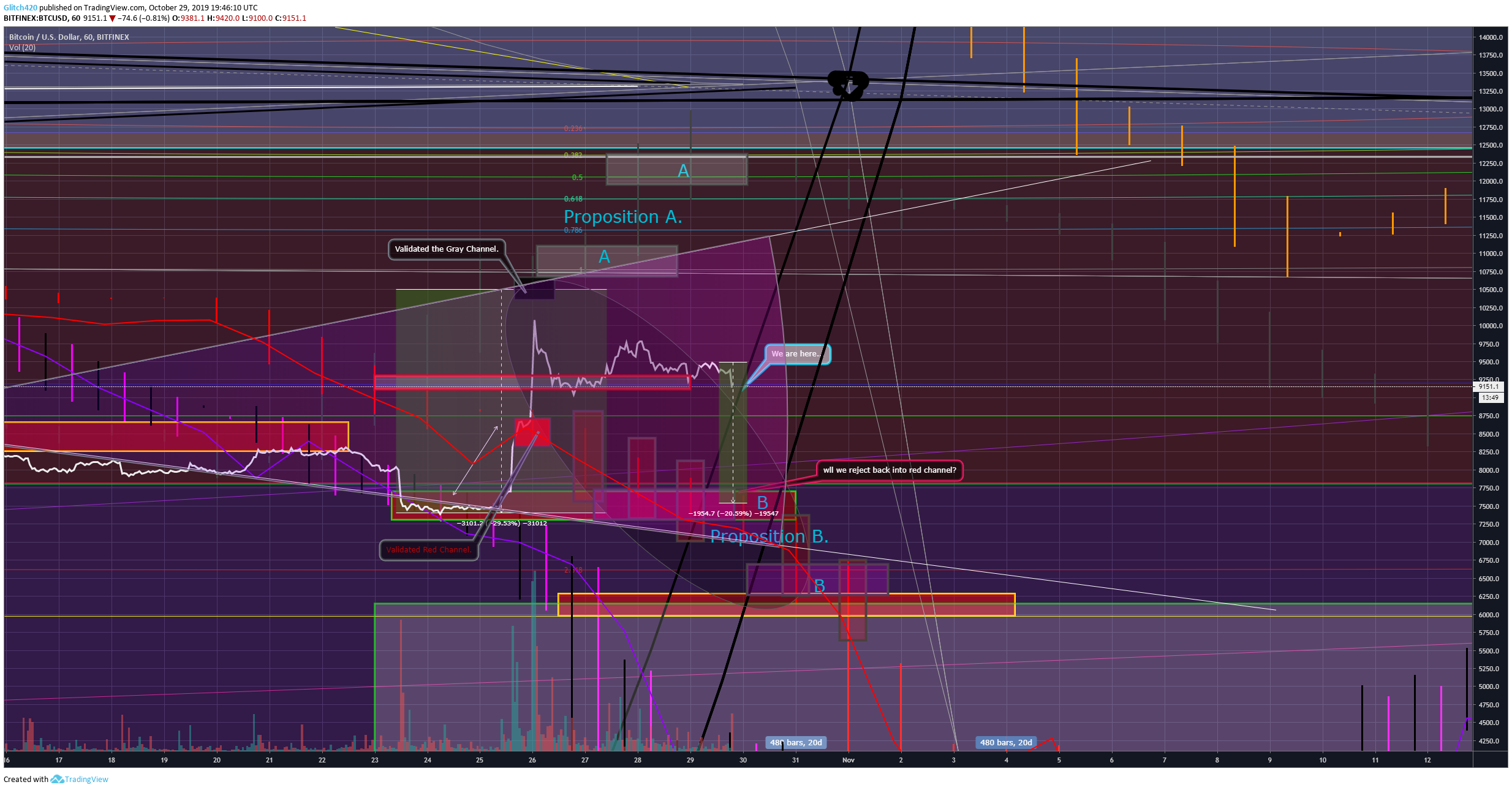This screenshot has width=1512, height=790.
Task: Click the black circled arrow marker at the trendline crossing
Action: 848,85
